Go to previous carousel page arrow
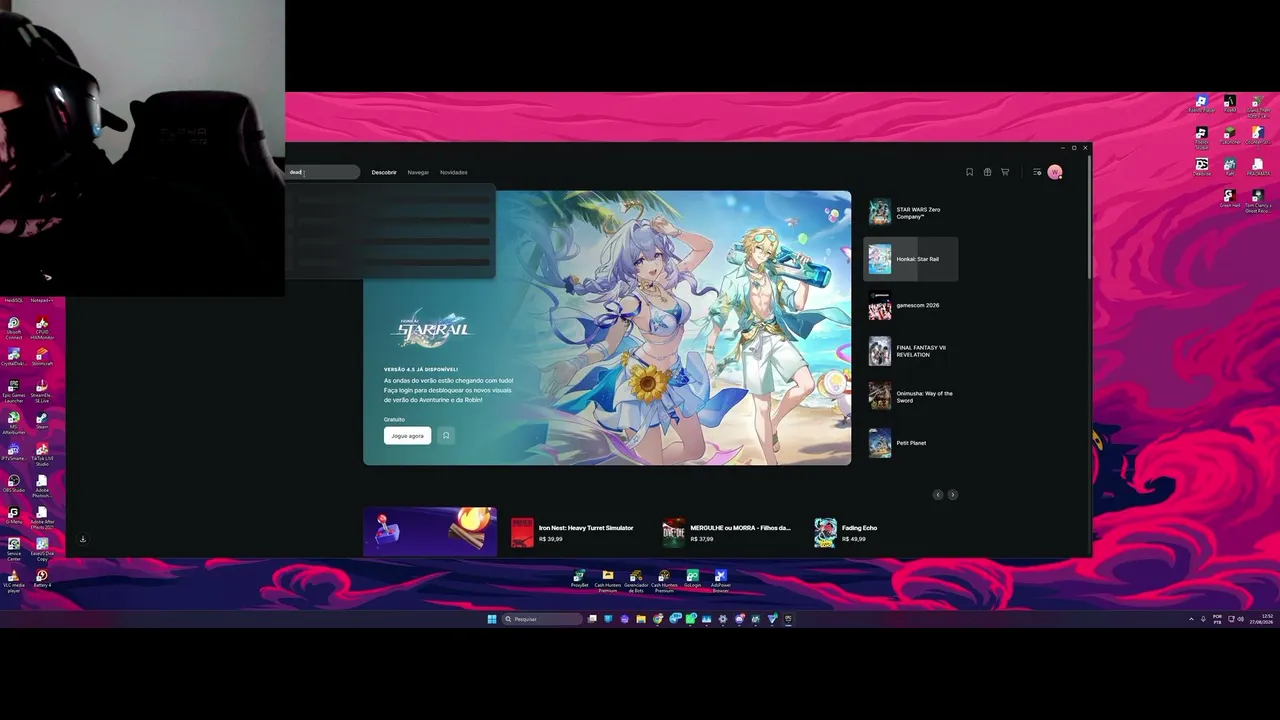 [938, 495]
